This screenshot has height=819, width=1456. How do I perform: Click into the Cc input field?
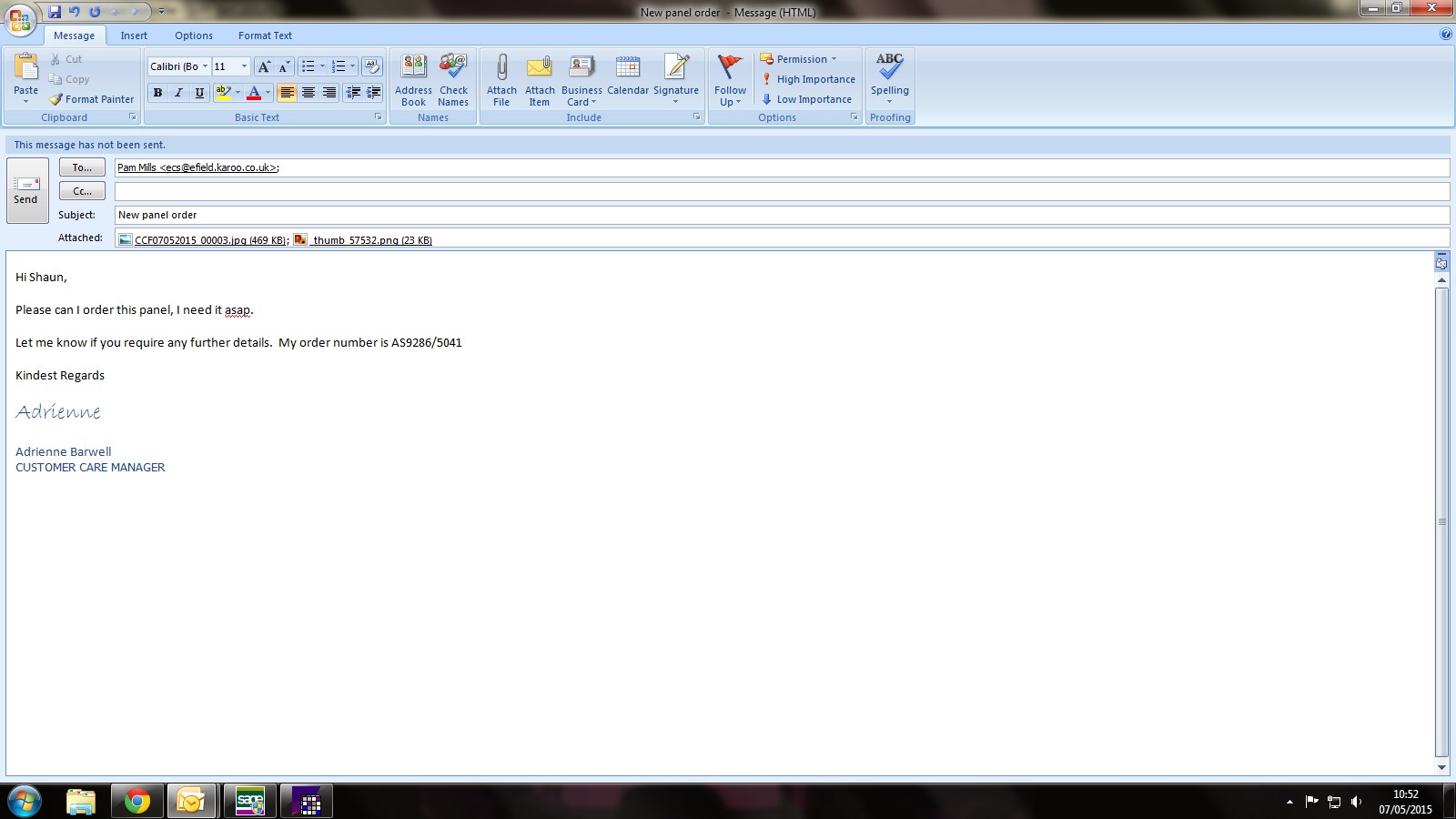[x=781, y=191]
